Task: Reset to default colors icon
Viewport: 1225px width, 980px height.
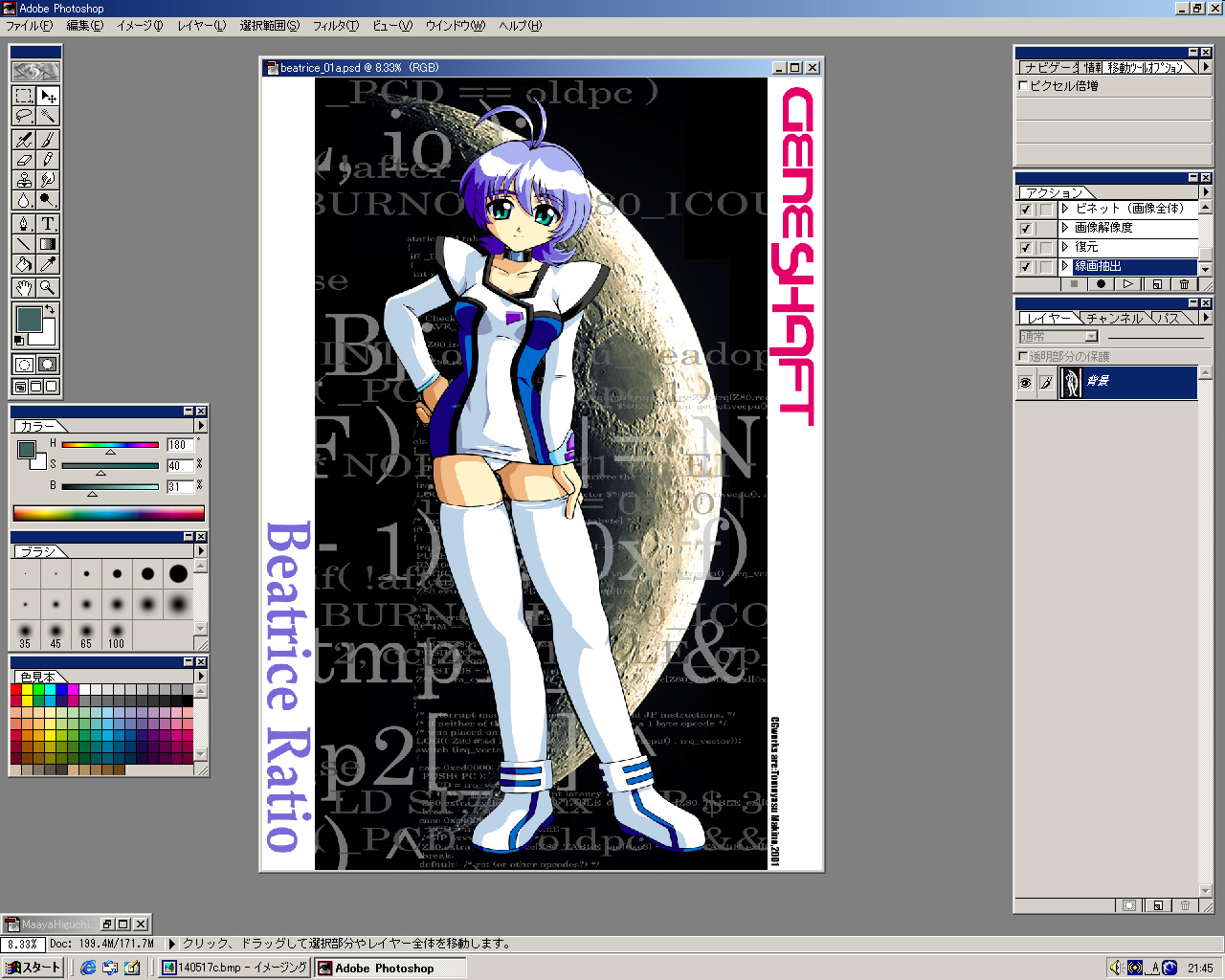Action: [x=19, y=341]
